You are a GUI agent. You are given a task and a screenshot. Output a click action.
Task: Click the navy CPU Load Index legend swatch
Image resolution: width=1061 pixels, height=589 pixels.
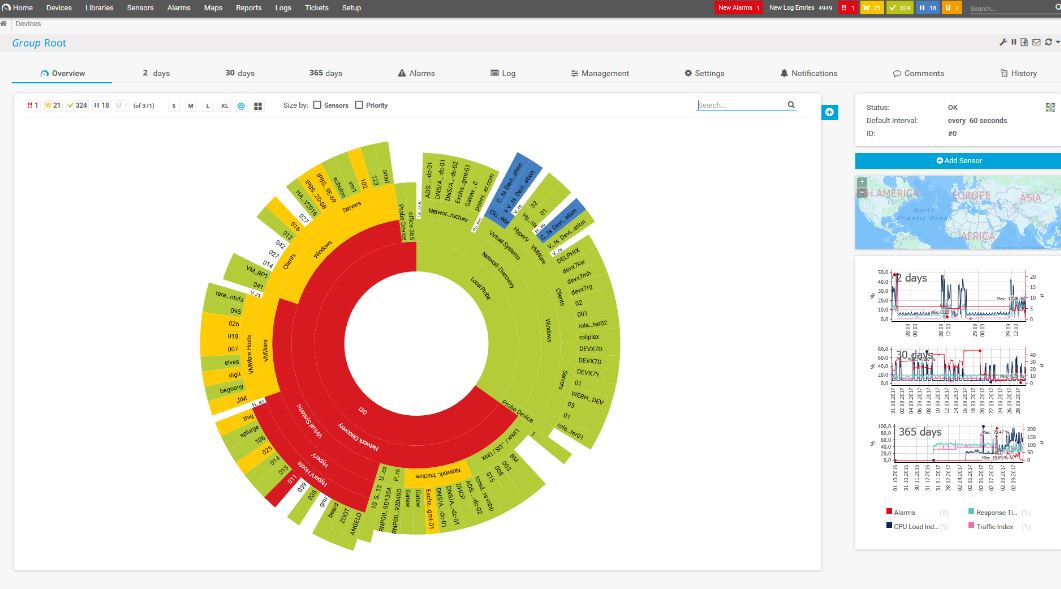(889, 525)
